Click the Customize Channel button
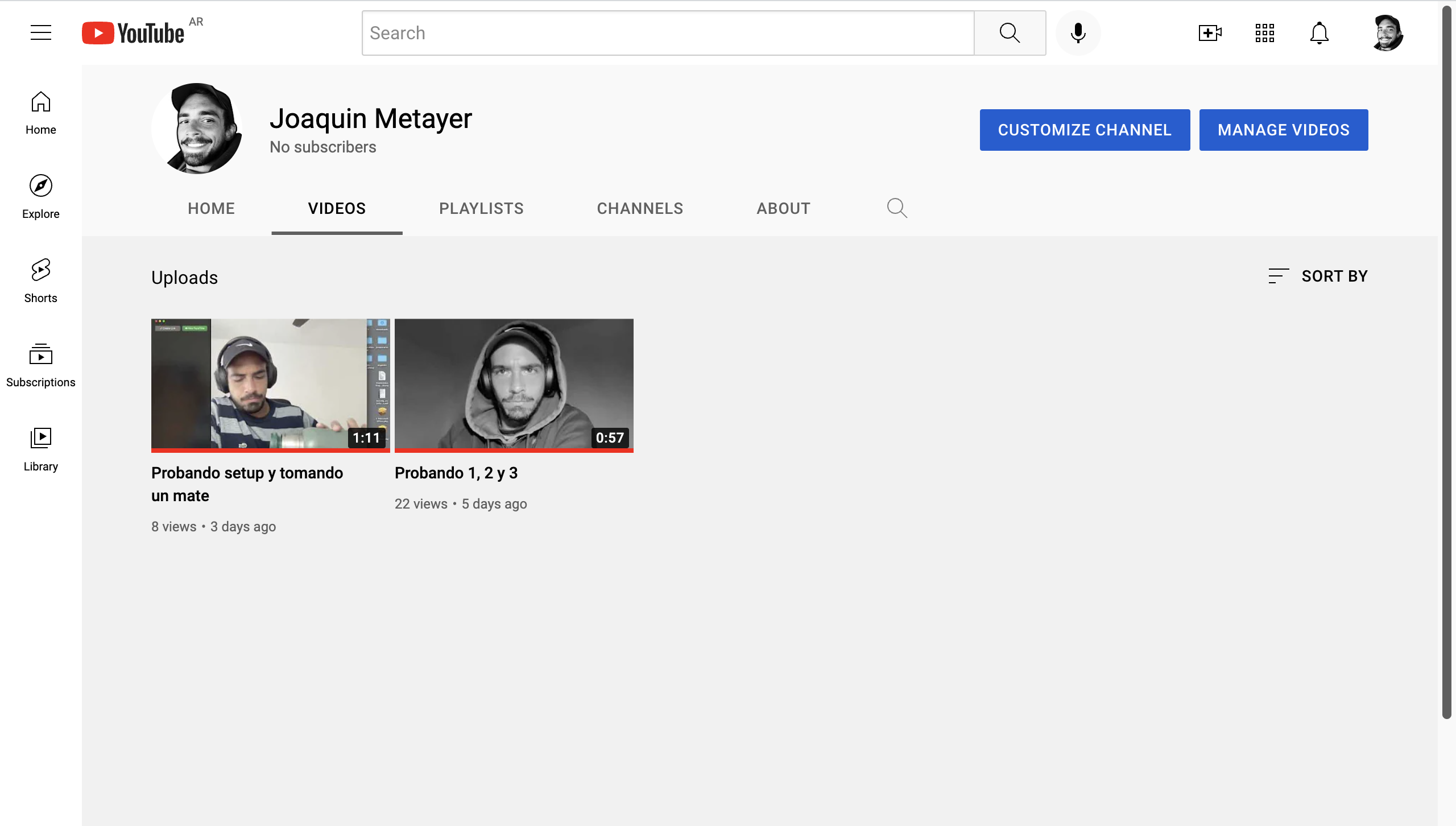This screenshot has height=826, width=1456. click(x=1085, y=130)
